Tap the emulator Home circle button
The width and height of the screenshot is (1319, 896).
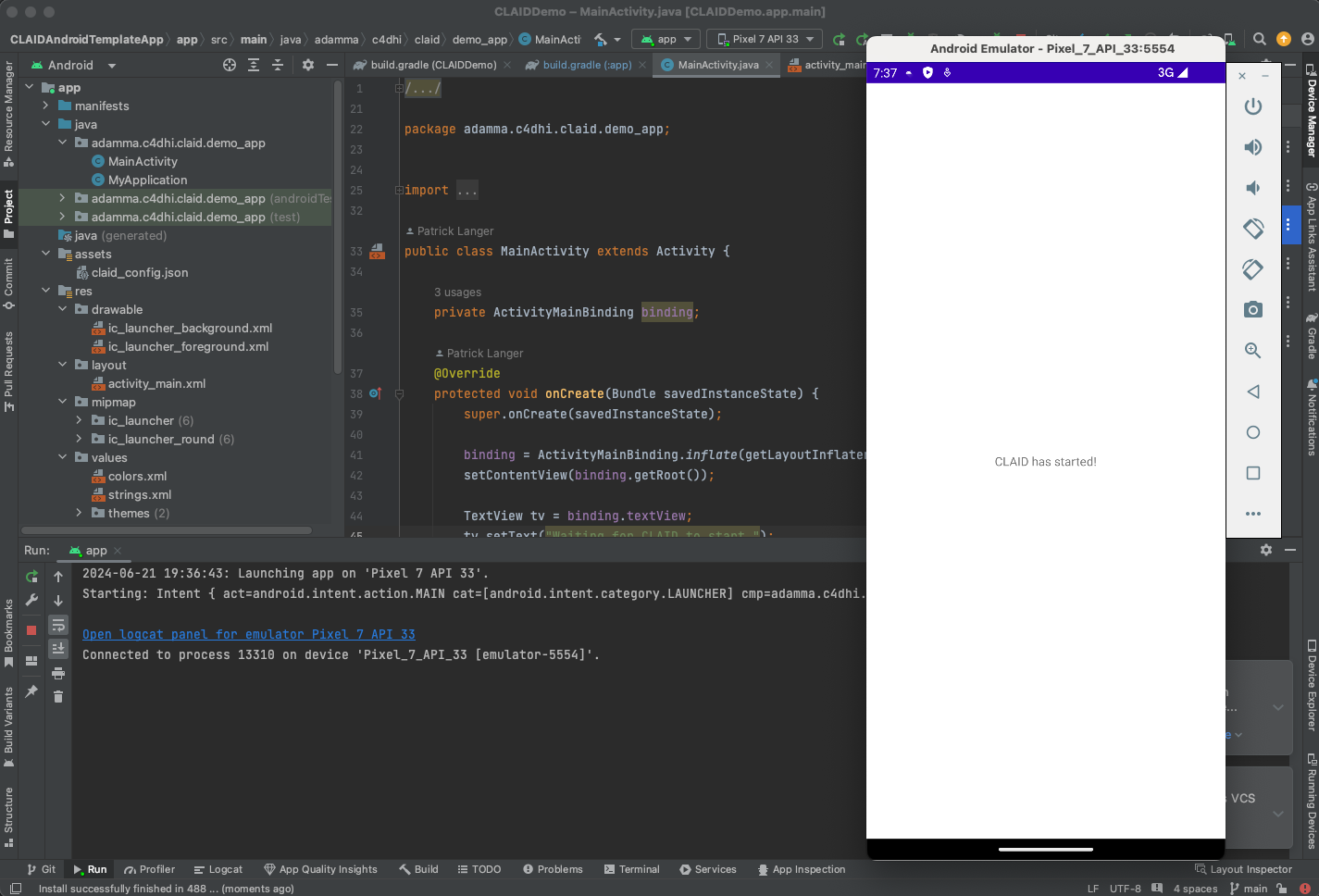tap(1253, 432)
